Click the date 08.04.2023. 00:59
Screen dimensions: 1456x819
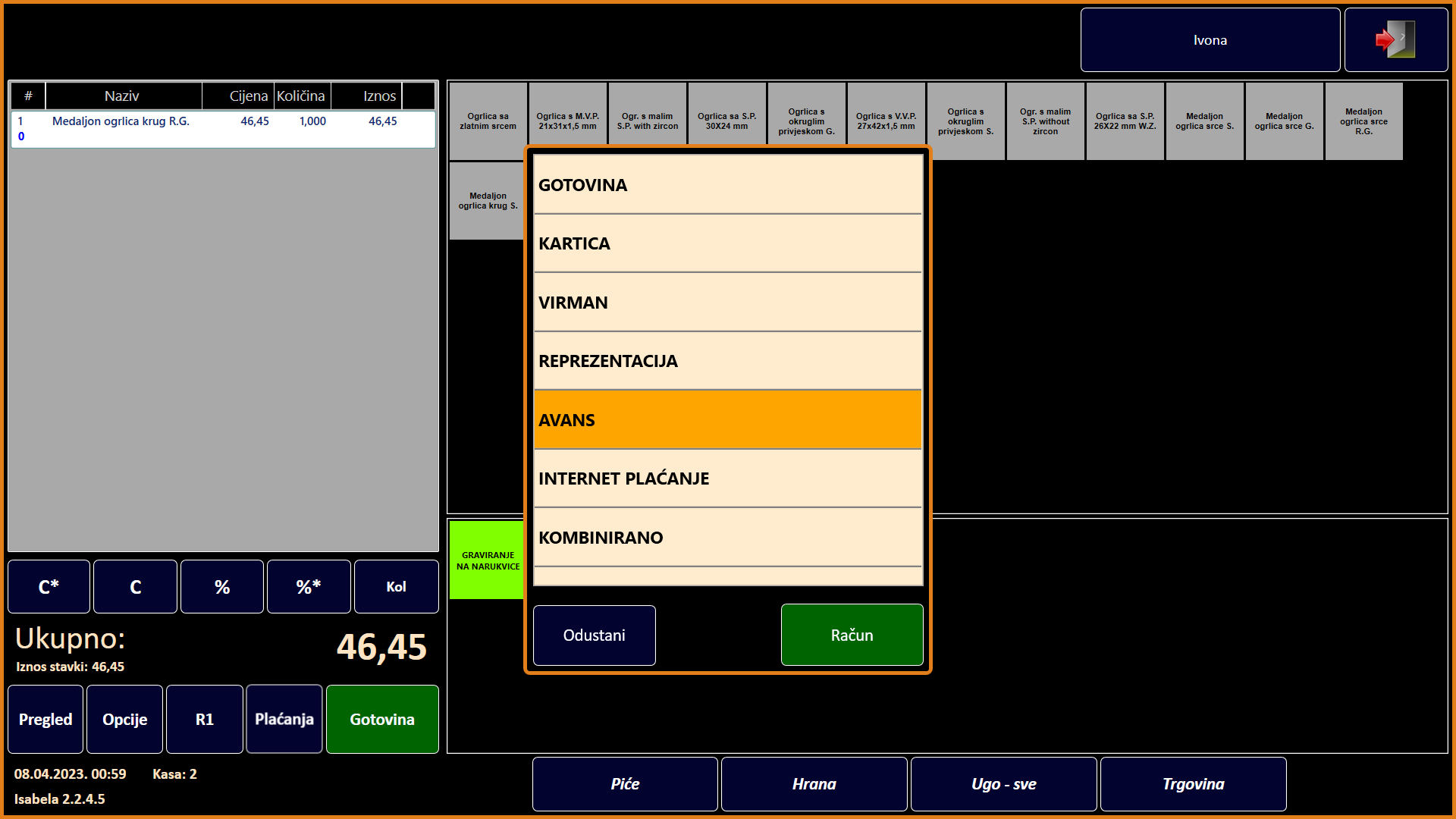(x=71, y=774)
